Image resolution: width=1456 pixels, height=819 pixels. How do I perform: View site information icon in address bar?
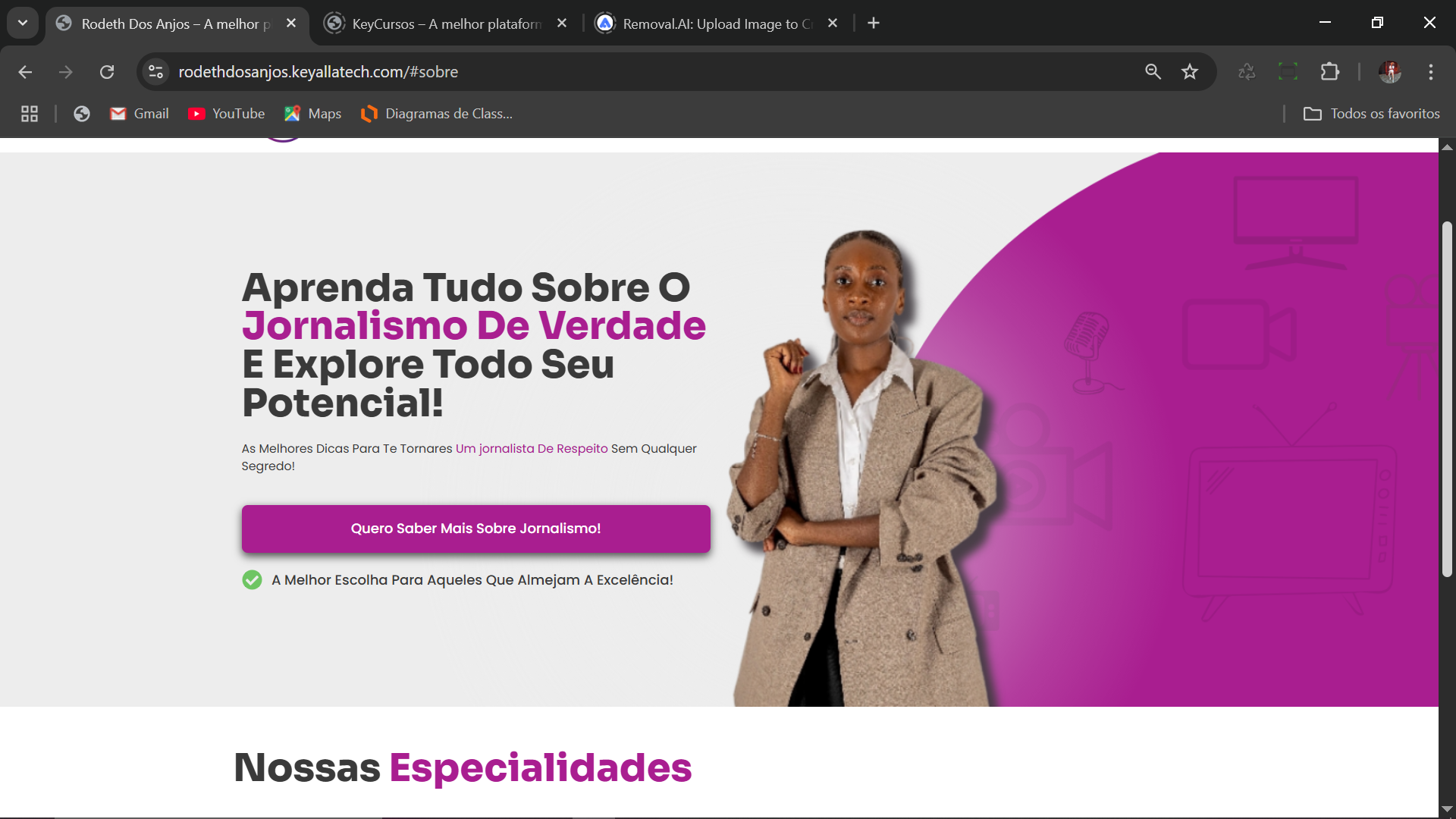[x=156, y=72]
